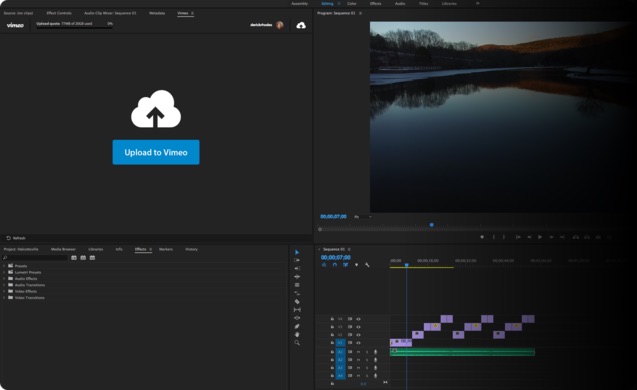Viewport: 637px width, 390px height.
Task: Click Add Marker in Program monitor
Action: coord(482,237)
